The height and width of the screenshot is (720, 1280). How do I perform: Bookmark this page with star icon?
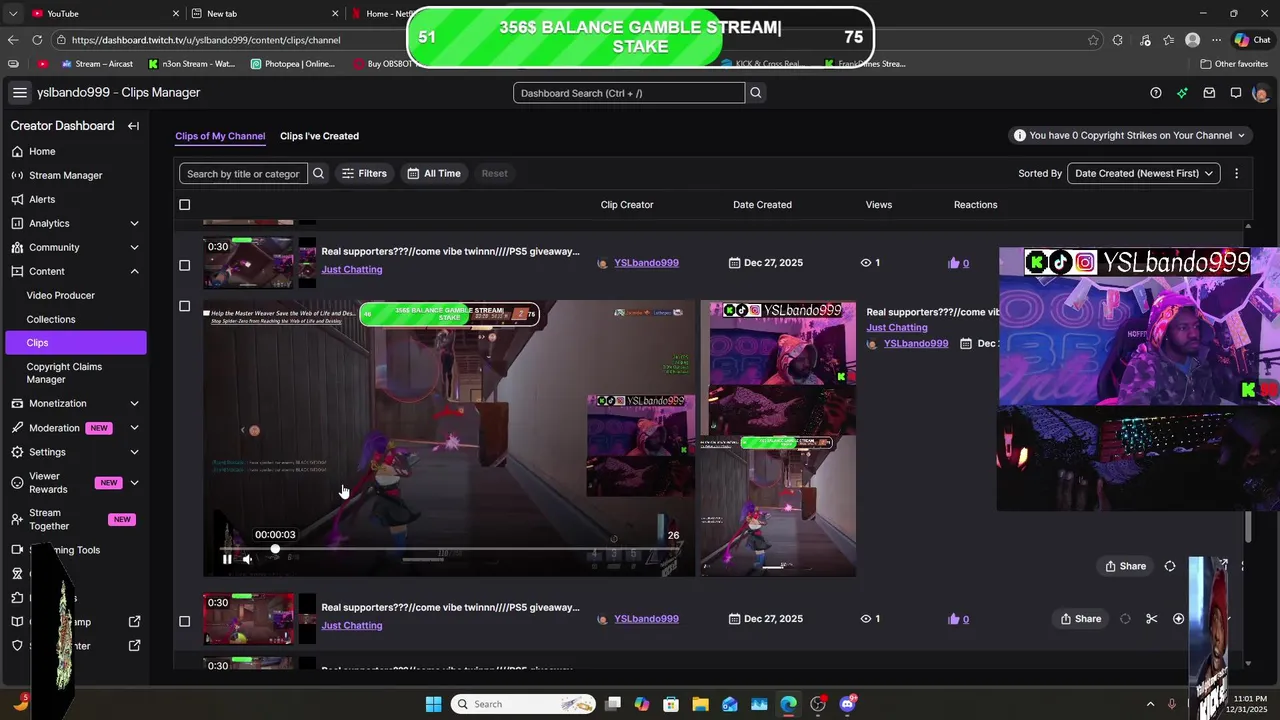pyautogui.click(x=1093, y=40)
